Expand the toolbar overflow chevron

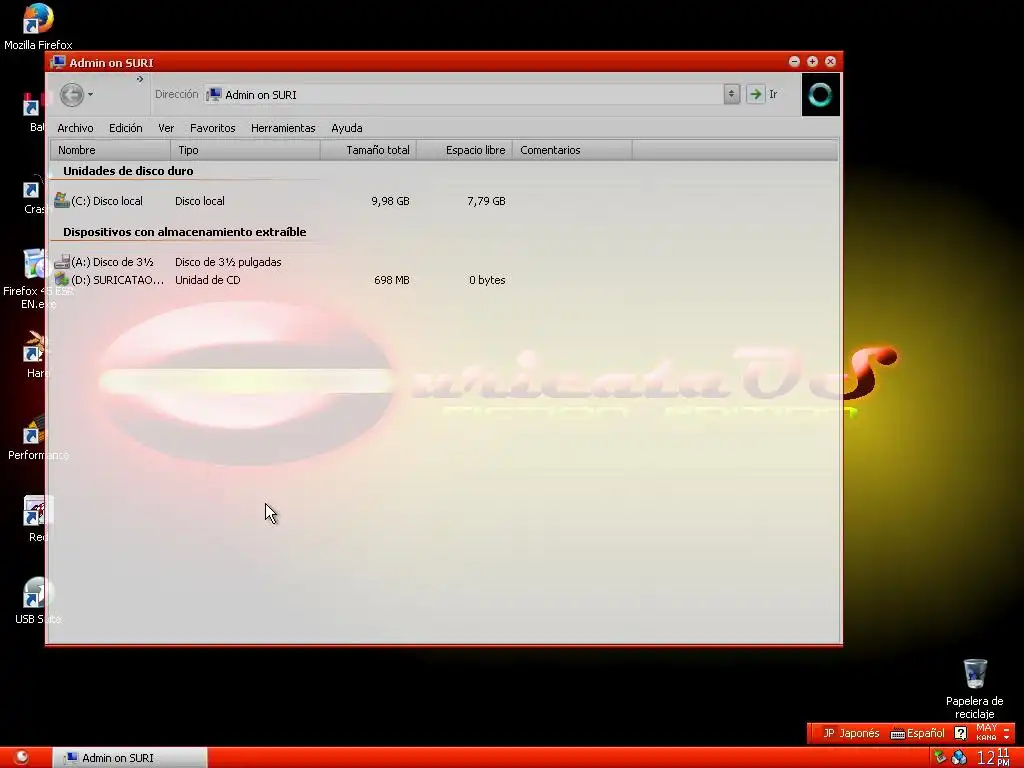(x=140, y=79)
